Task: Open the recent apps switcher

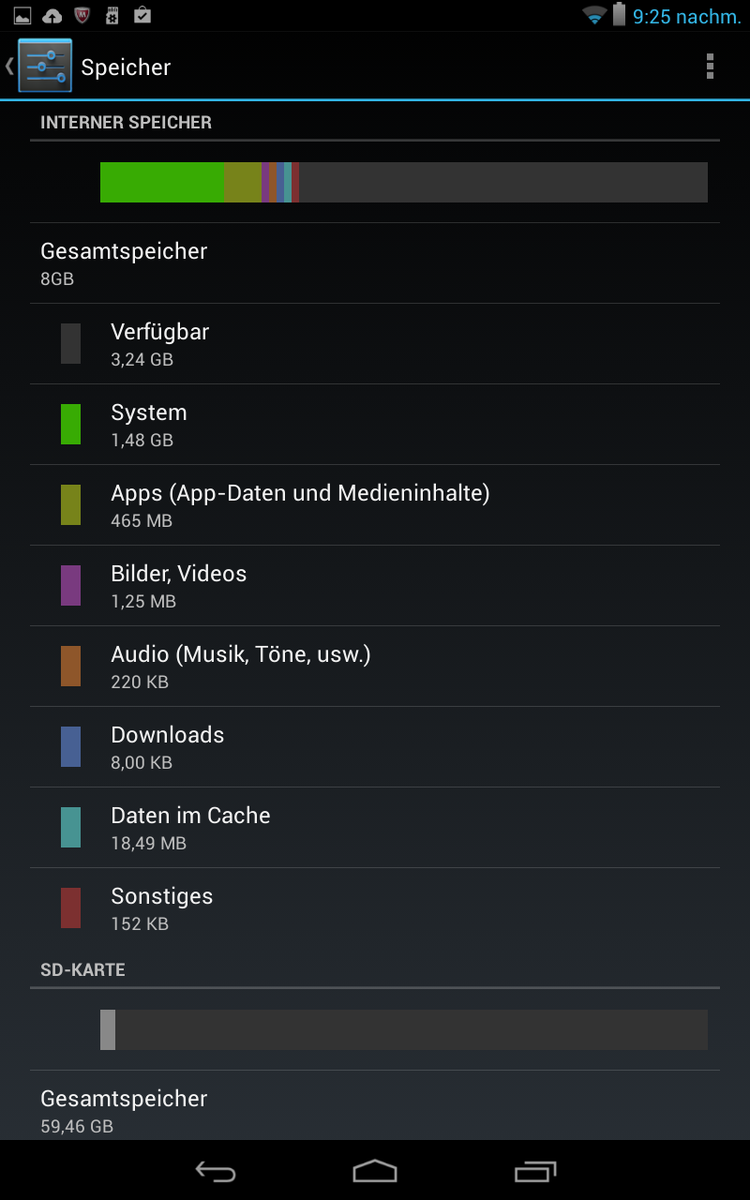Action: 535,1171
